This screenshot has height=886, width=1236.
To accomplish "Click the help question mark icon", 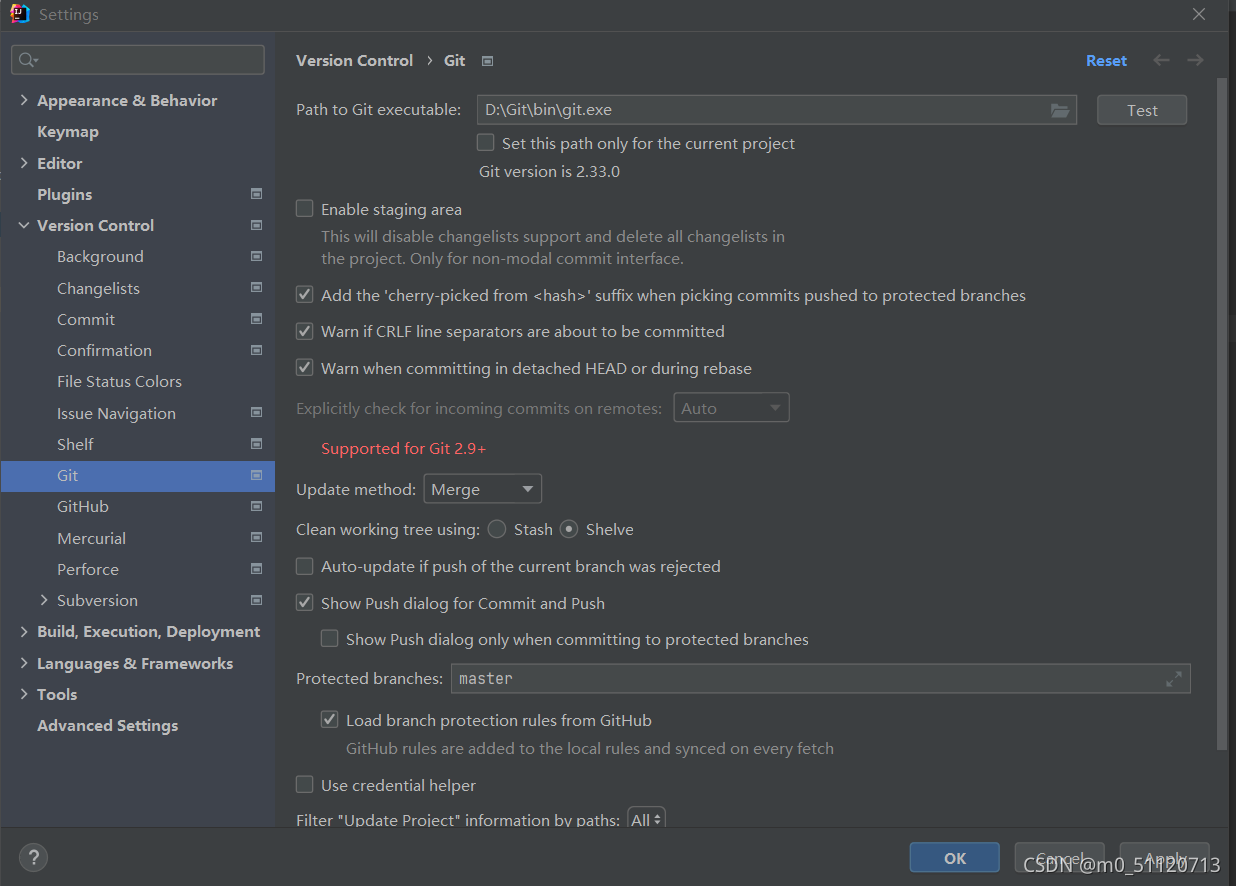I will pos(33,857).
